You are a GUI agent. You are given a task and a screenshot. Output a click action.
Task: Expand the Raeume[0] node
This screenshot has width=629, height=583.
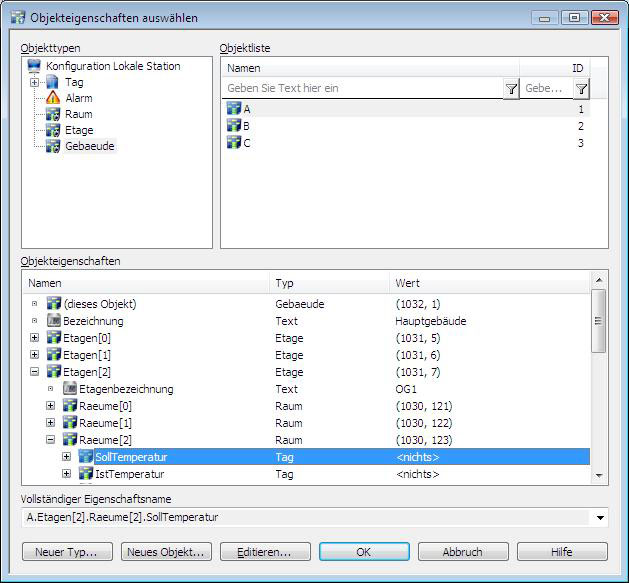(x=51, y=406)
